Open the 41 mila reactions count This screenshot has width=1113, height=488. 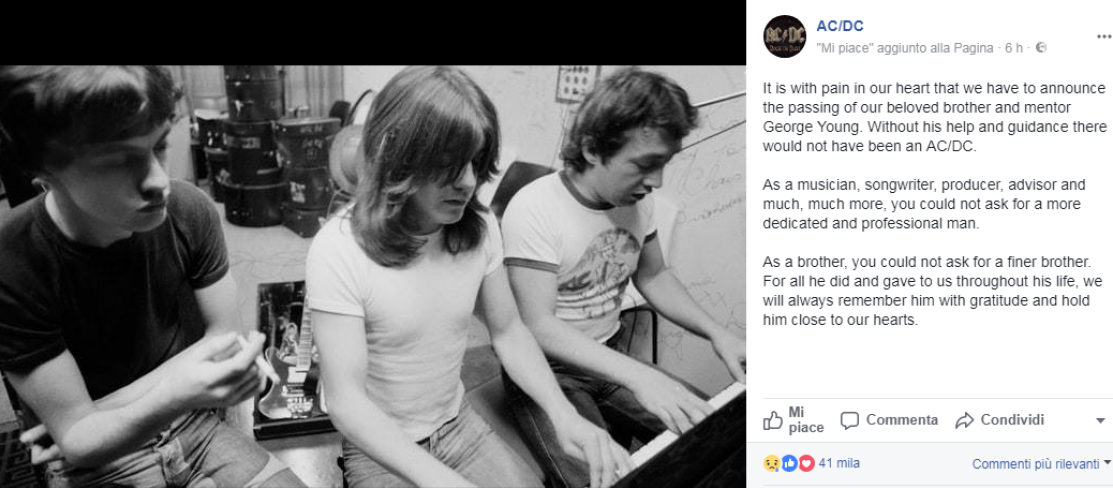(839, 463)
